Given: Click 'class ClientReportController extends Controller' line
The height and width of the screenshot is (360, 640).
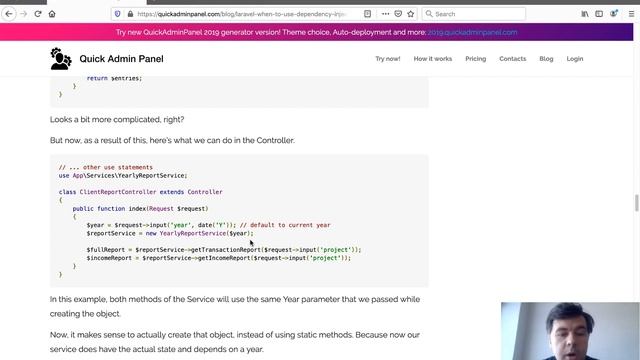Looking at the screenshot, I should coord(140,192).
